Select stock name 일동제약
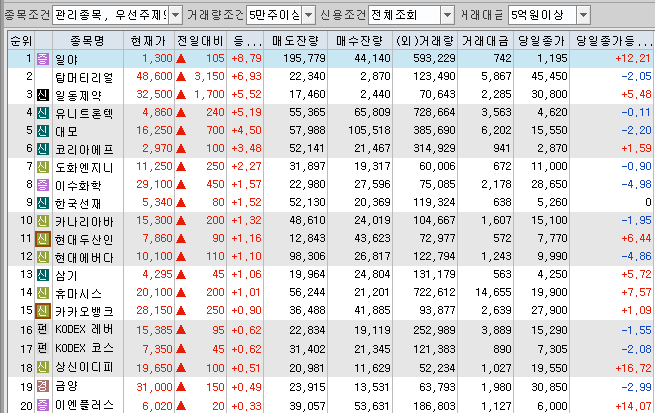The height and width of the screenshot is (413, 655). [78, 95]
